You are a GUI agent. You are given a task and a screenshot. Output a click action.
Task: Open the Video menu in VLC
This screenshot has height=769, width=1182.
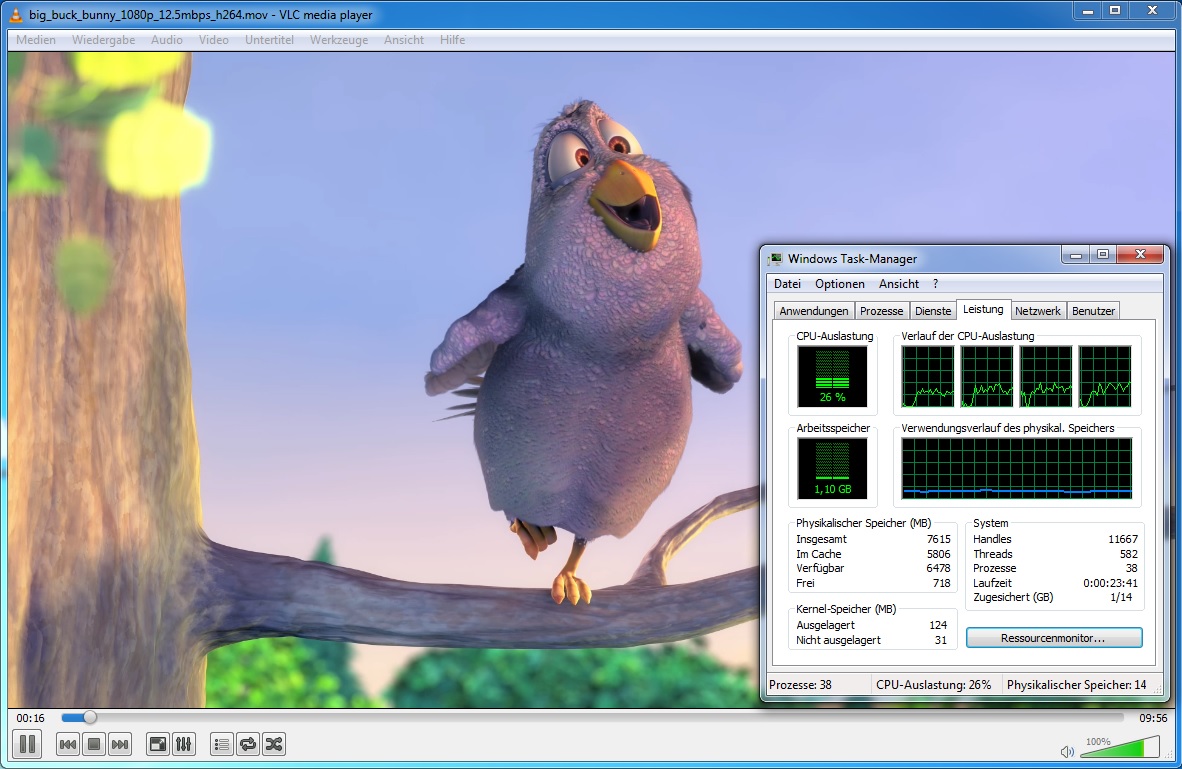pyautogui.click(x=213, y=40)
